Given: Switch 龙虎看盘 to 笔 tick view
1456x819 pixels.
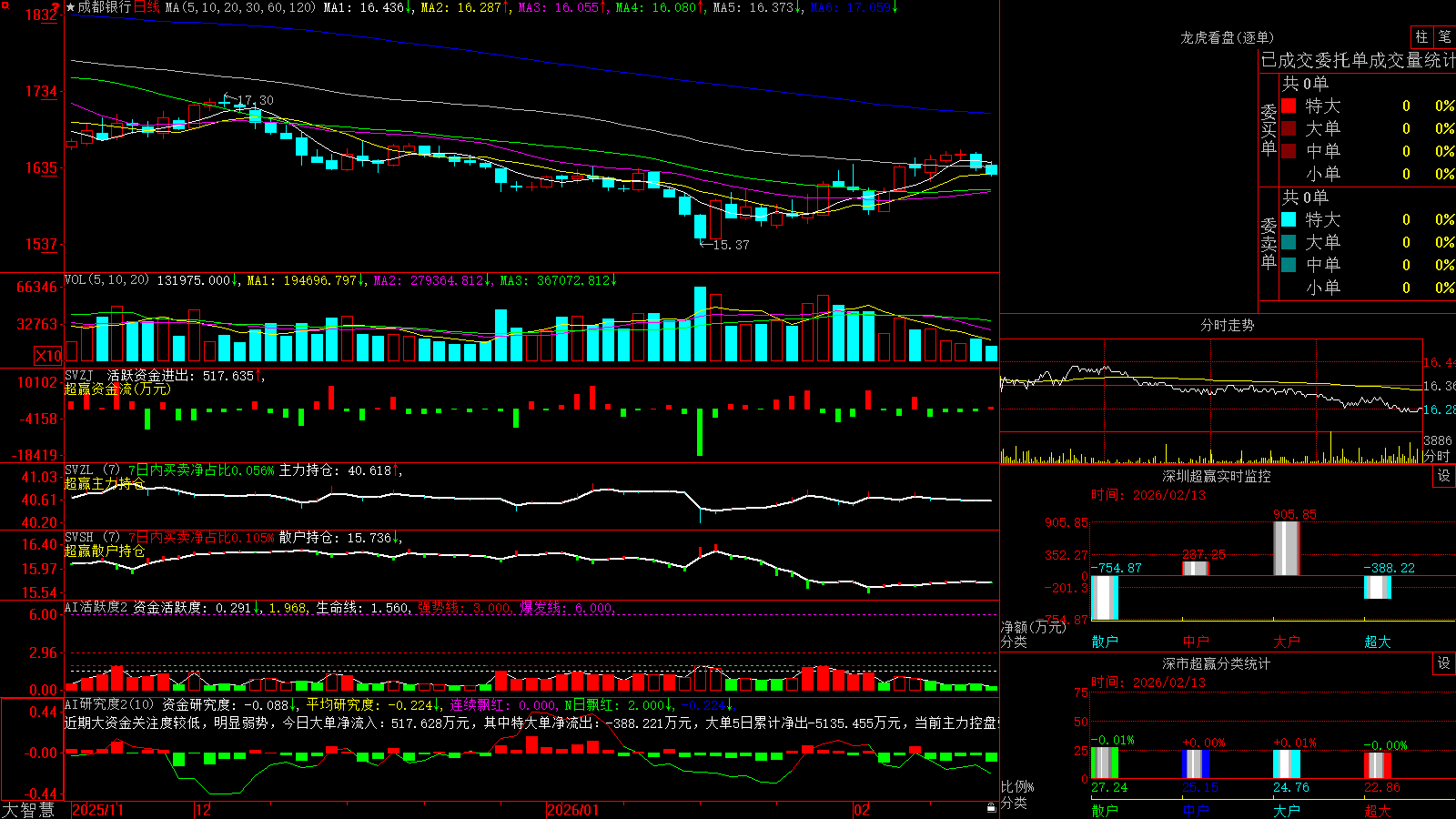Looking at the screenshot, I should [x=1444, y=36].
